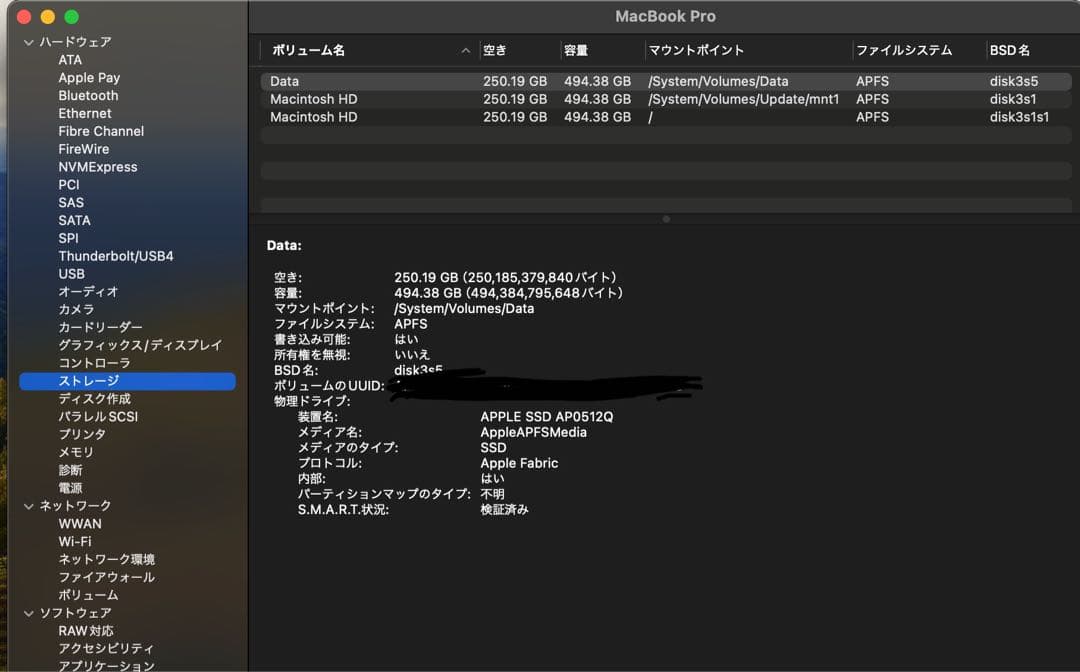This screenshot has height=672, width=1080.
Task: Select Wi-Fi under ネットワーク
Action: coord(75,541)
